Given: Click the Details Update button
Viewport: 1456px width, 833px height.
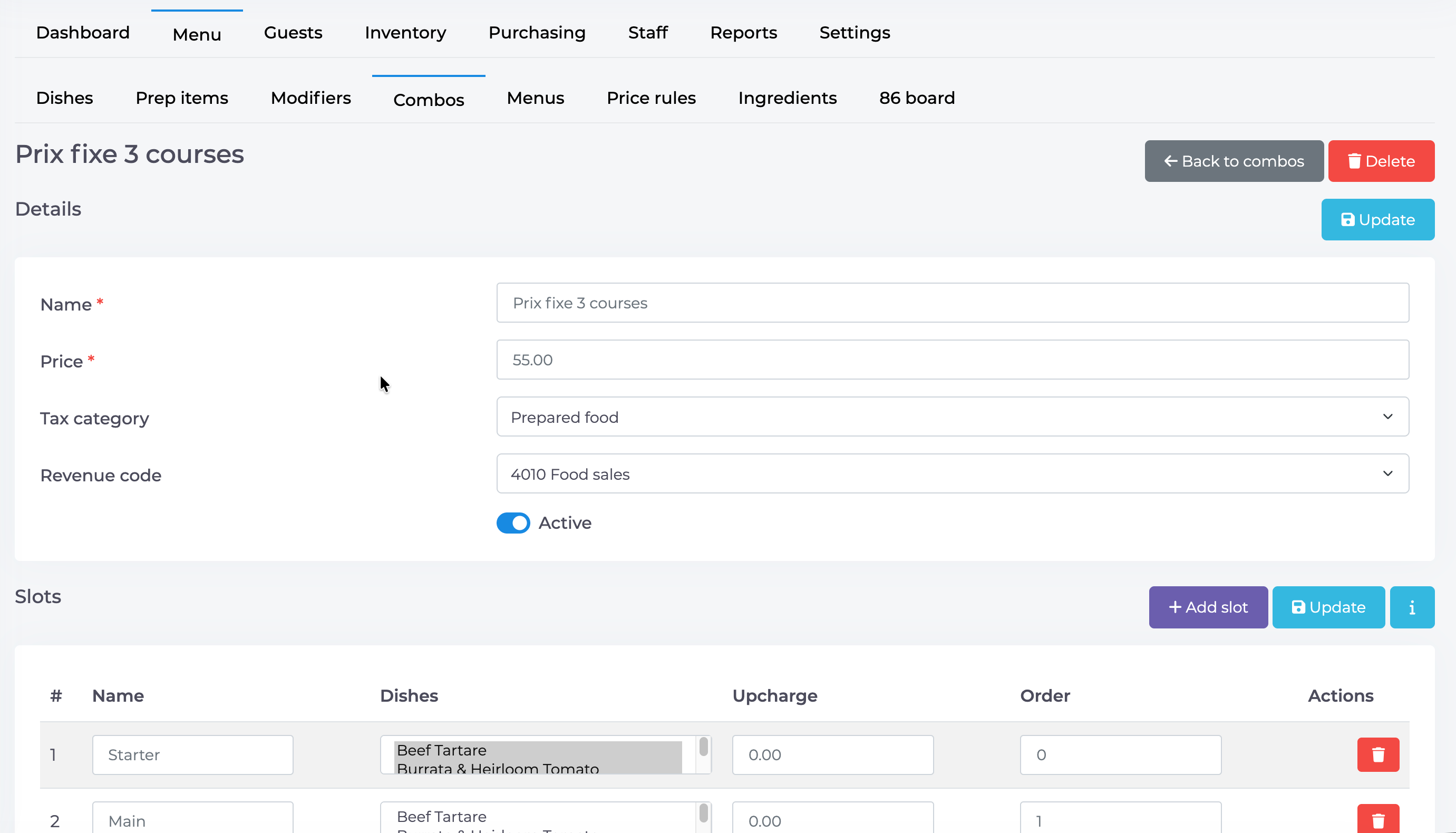Looking at the screenshot, I should pos(1377,220).
